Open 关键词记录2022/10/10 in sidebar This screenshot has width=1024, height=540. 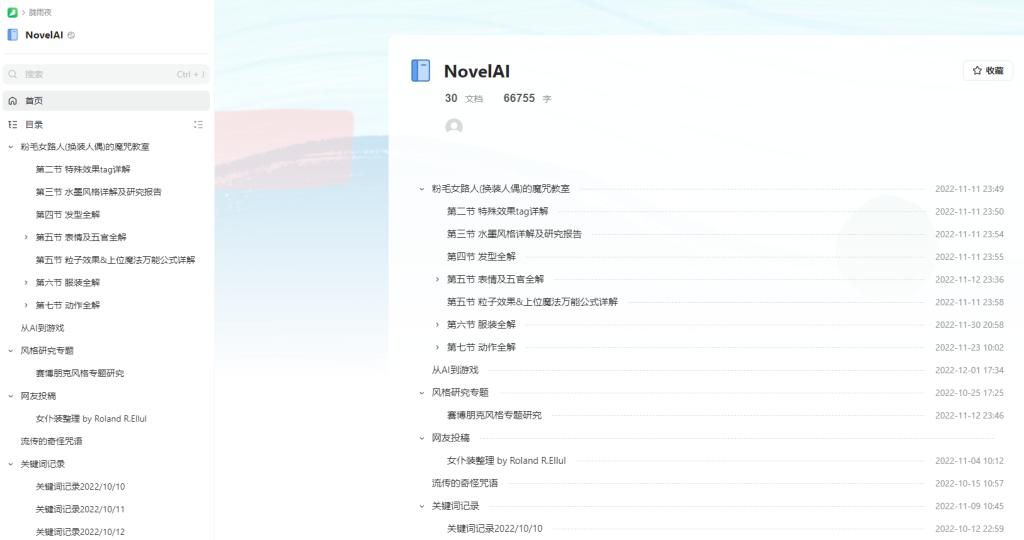tap(80, 487)
